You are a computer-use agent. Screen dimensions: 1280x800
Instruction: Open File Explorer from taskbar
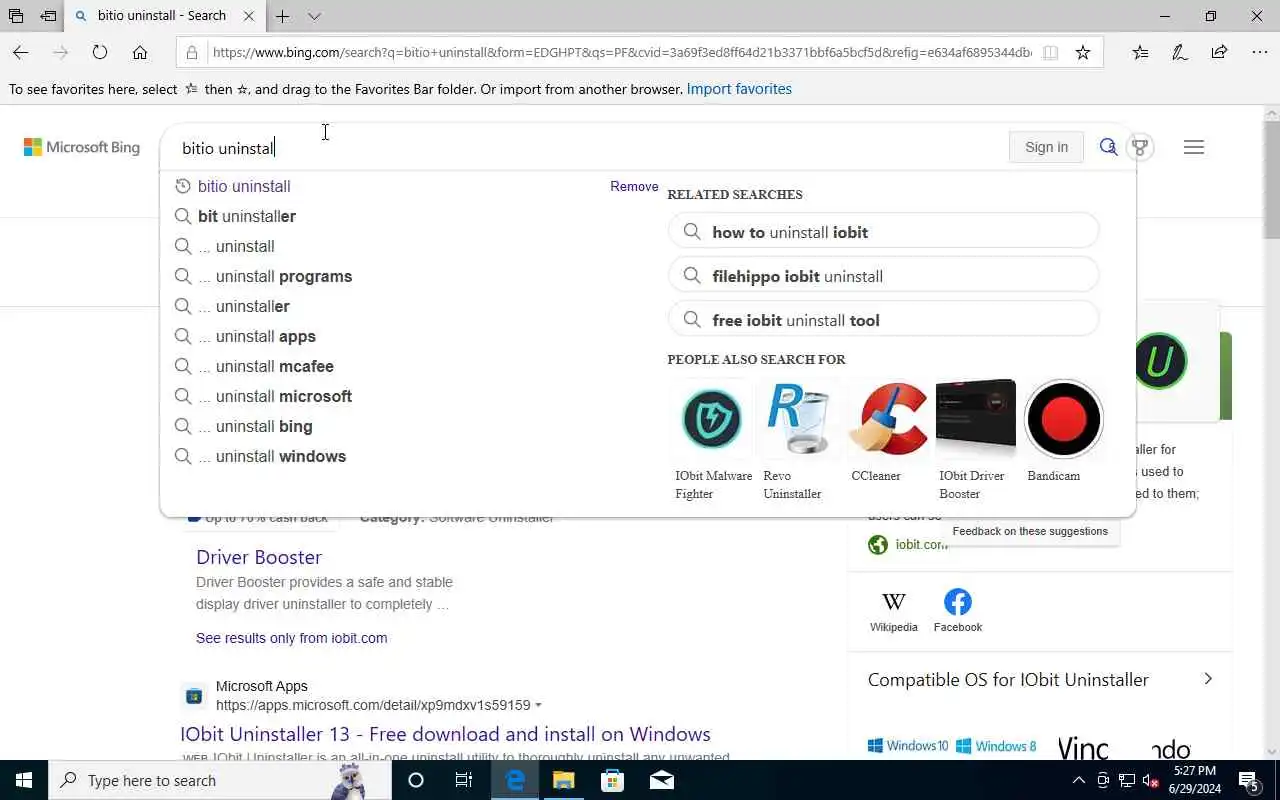pos(564,780)
